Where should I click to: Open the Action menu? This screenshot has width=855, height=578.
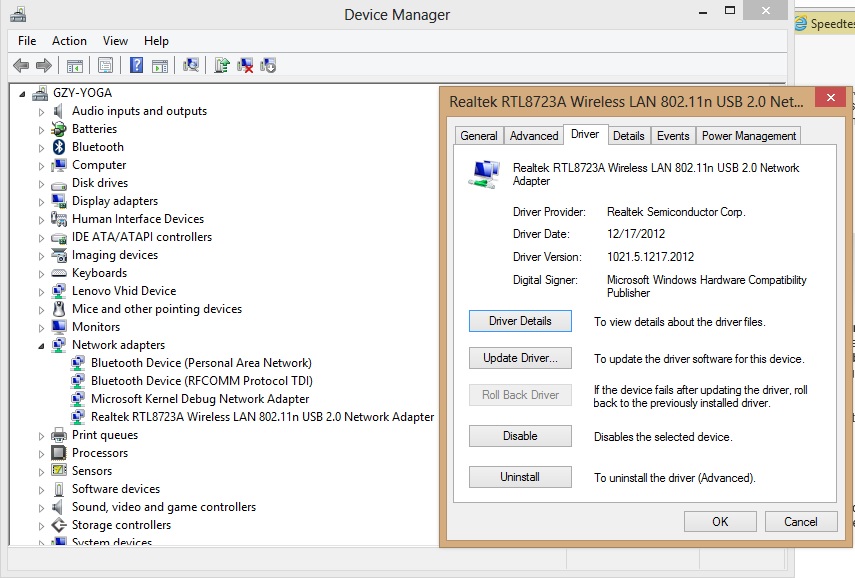click(x=69, y=41)
